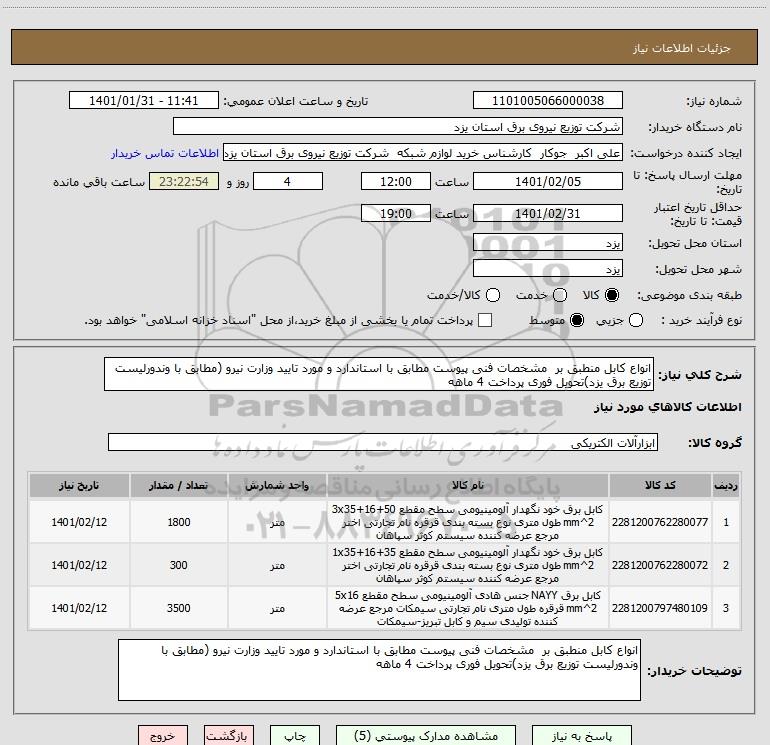Screen dimensions: 770x745
Task: Click the need number field 1101005066000038
Action: (548, 101)
